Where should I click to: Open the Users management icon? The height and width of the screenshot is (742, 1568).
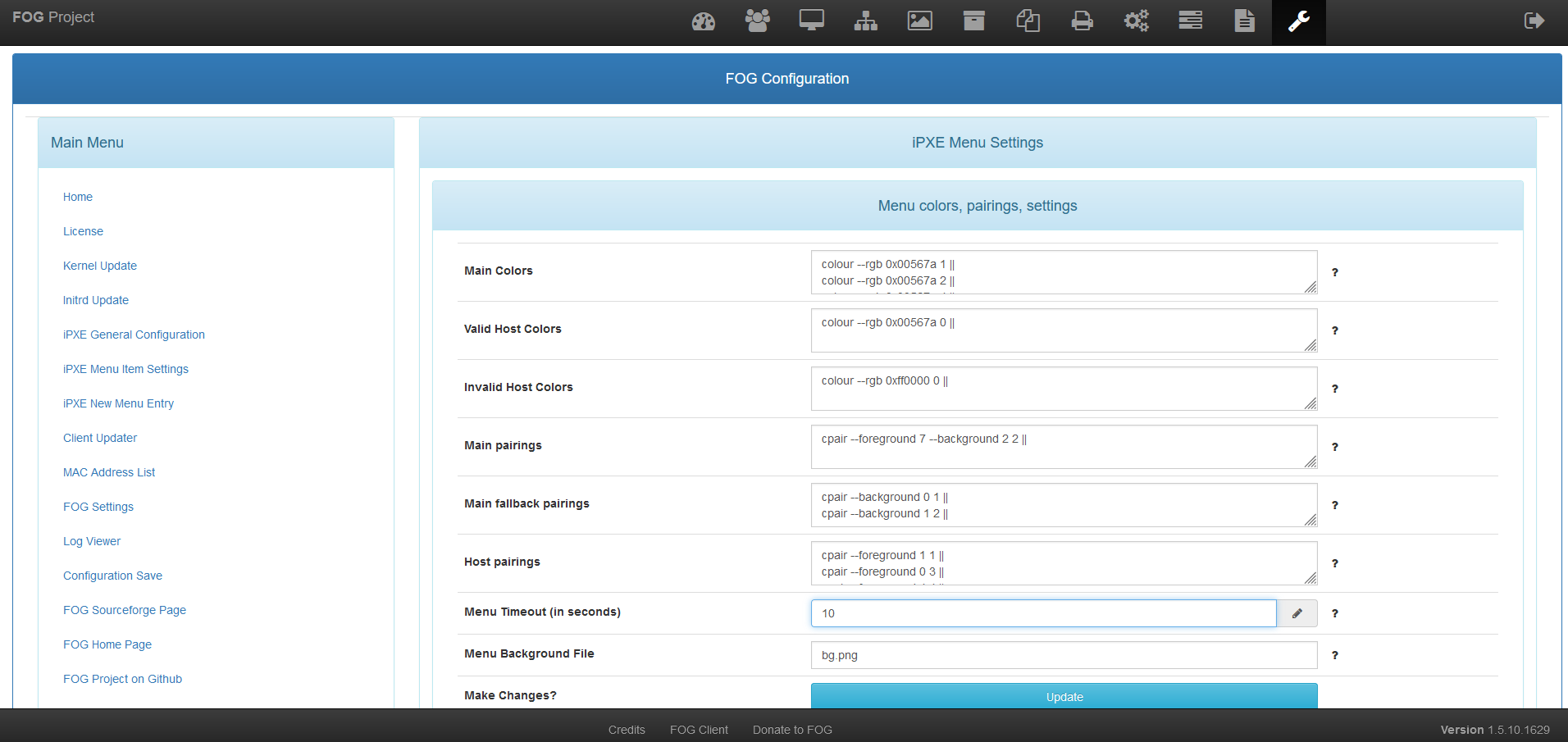(x=757, y=21)
